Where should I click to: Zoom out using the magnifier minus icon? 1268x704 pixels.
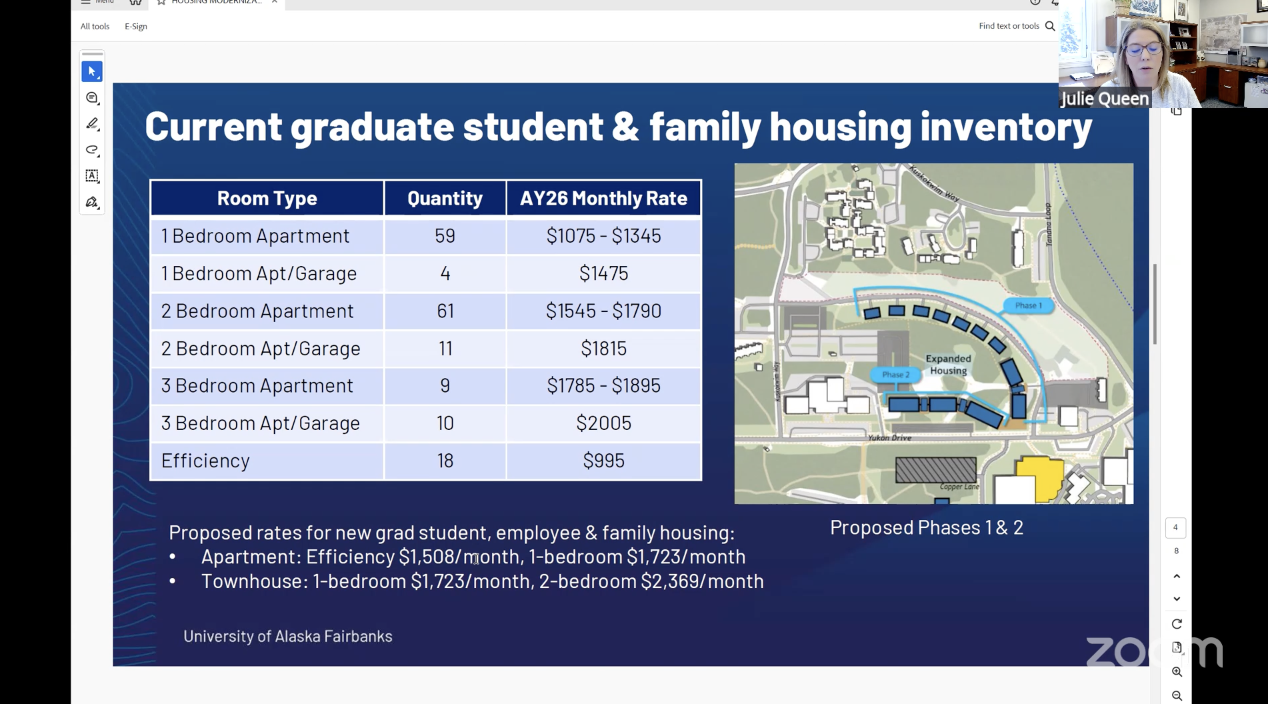coord(1177,695)
